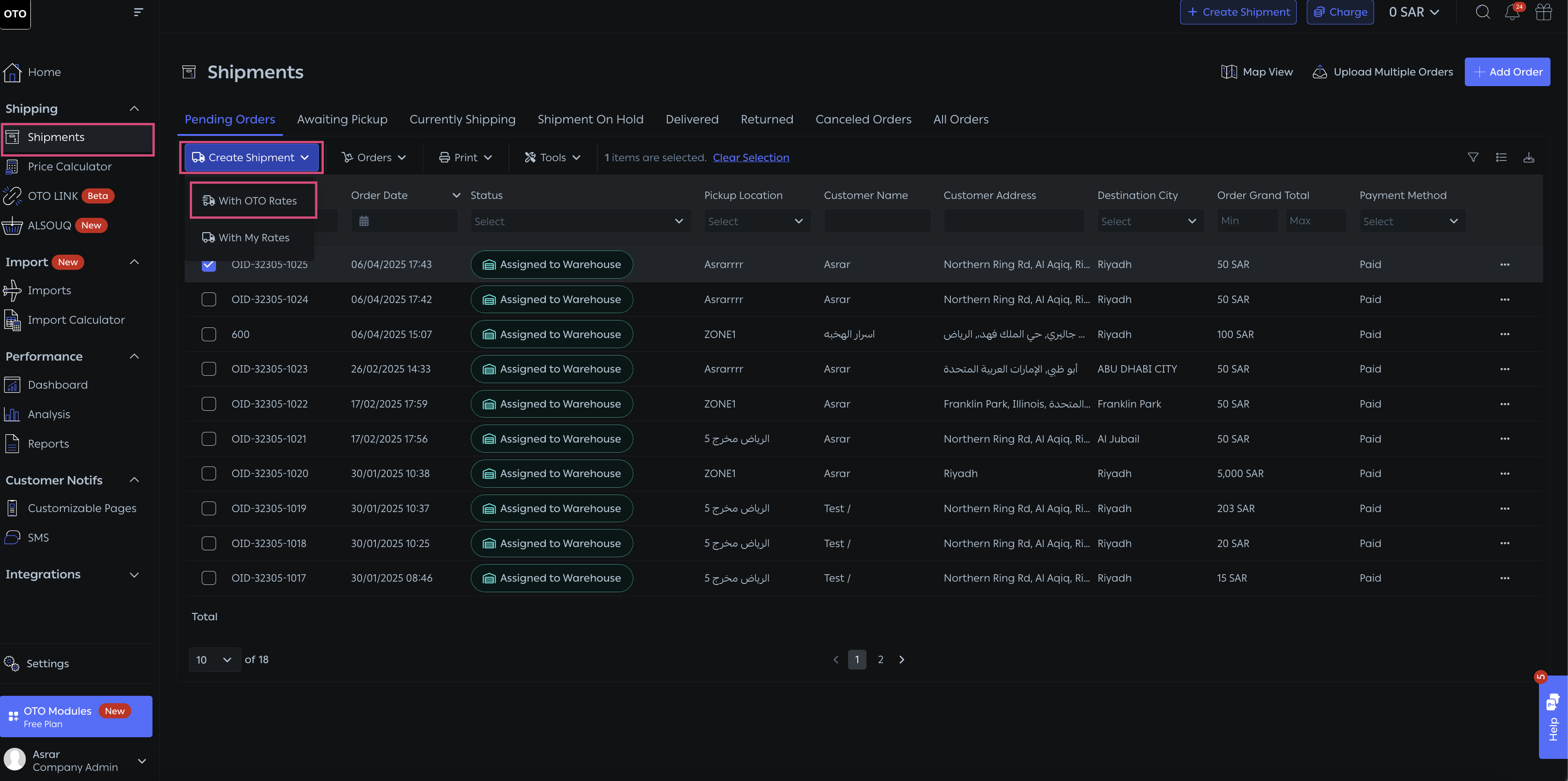Image resolution: width=1568 pixels, height=781 pixels.
Task: Open the column list settings icon
Action: coord(1501,157)
